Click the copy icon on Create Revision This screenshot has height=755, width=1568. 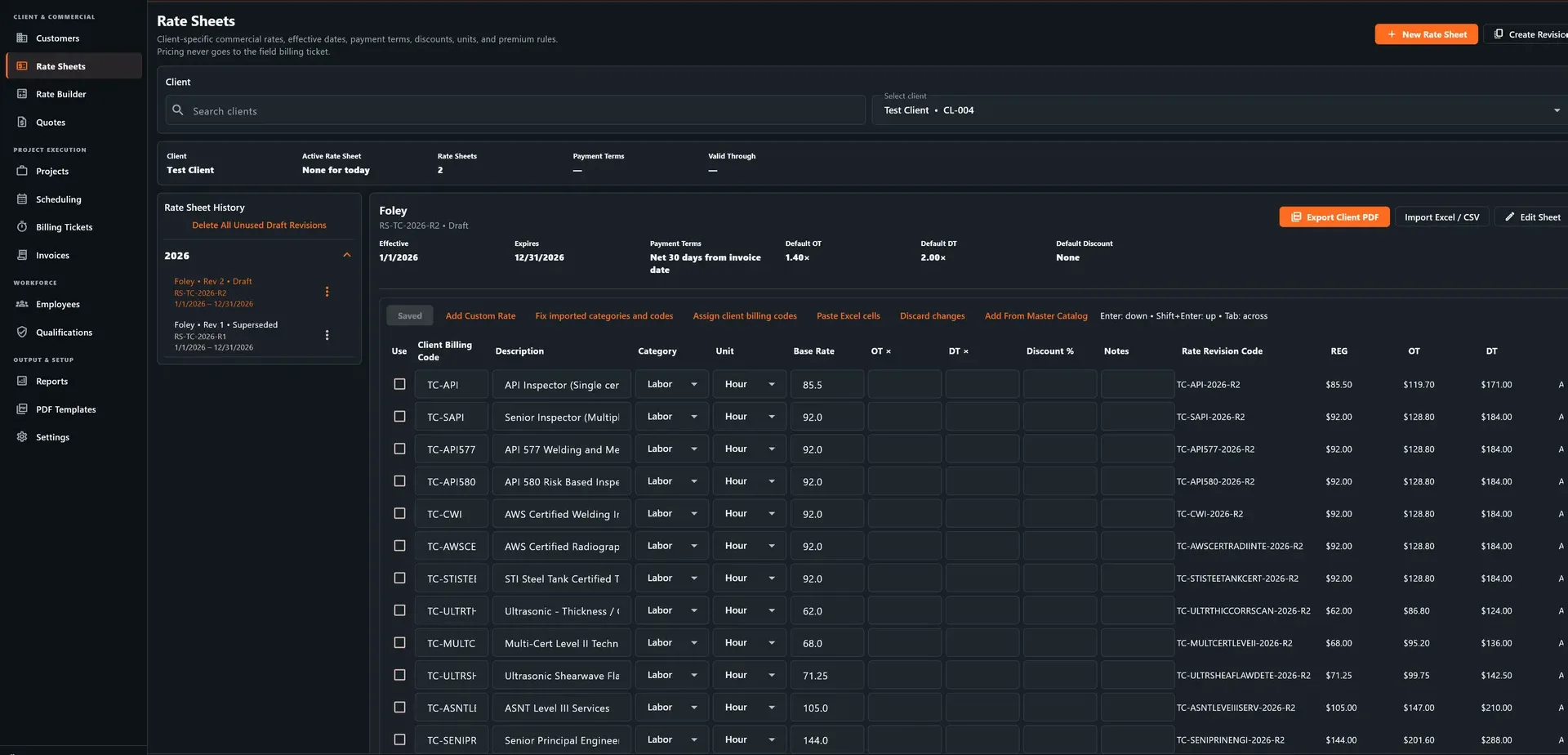point(1499,34)
